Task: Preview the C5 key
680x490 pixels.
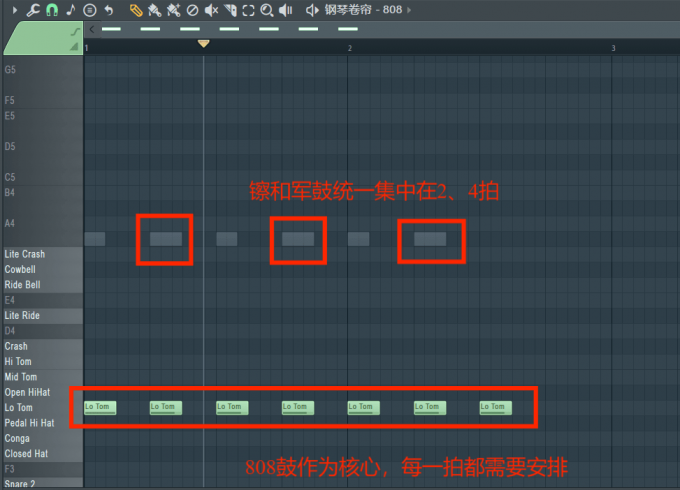Action: tap(42, 177)
